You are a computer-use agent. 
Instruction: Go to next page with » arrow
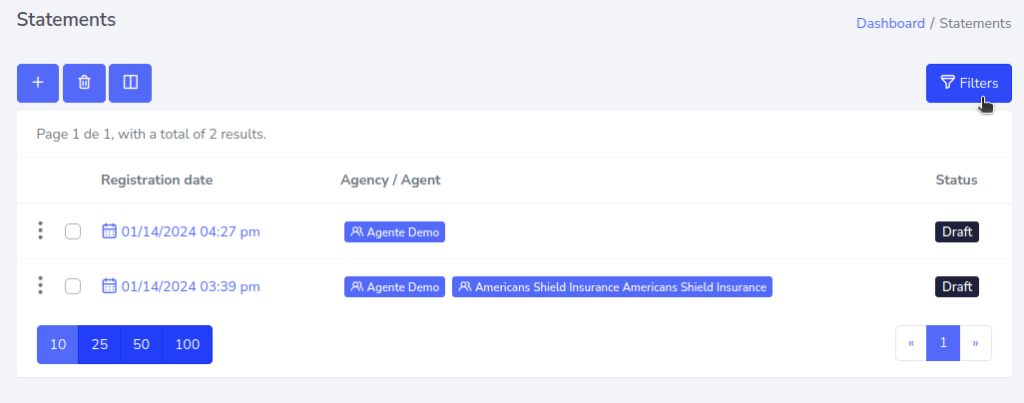pyautogui.click(x=975, y=344)
